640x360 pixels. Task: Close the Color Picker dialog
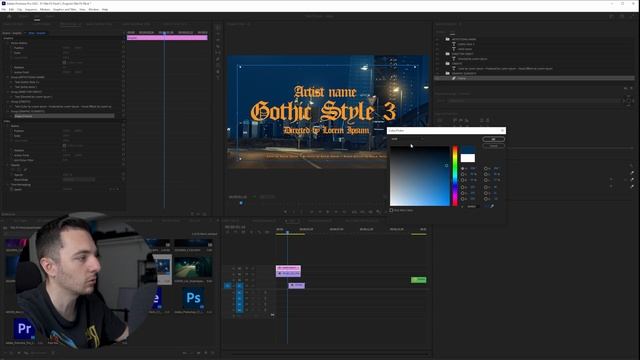tap(502, 131)
